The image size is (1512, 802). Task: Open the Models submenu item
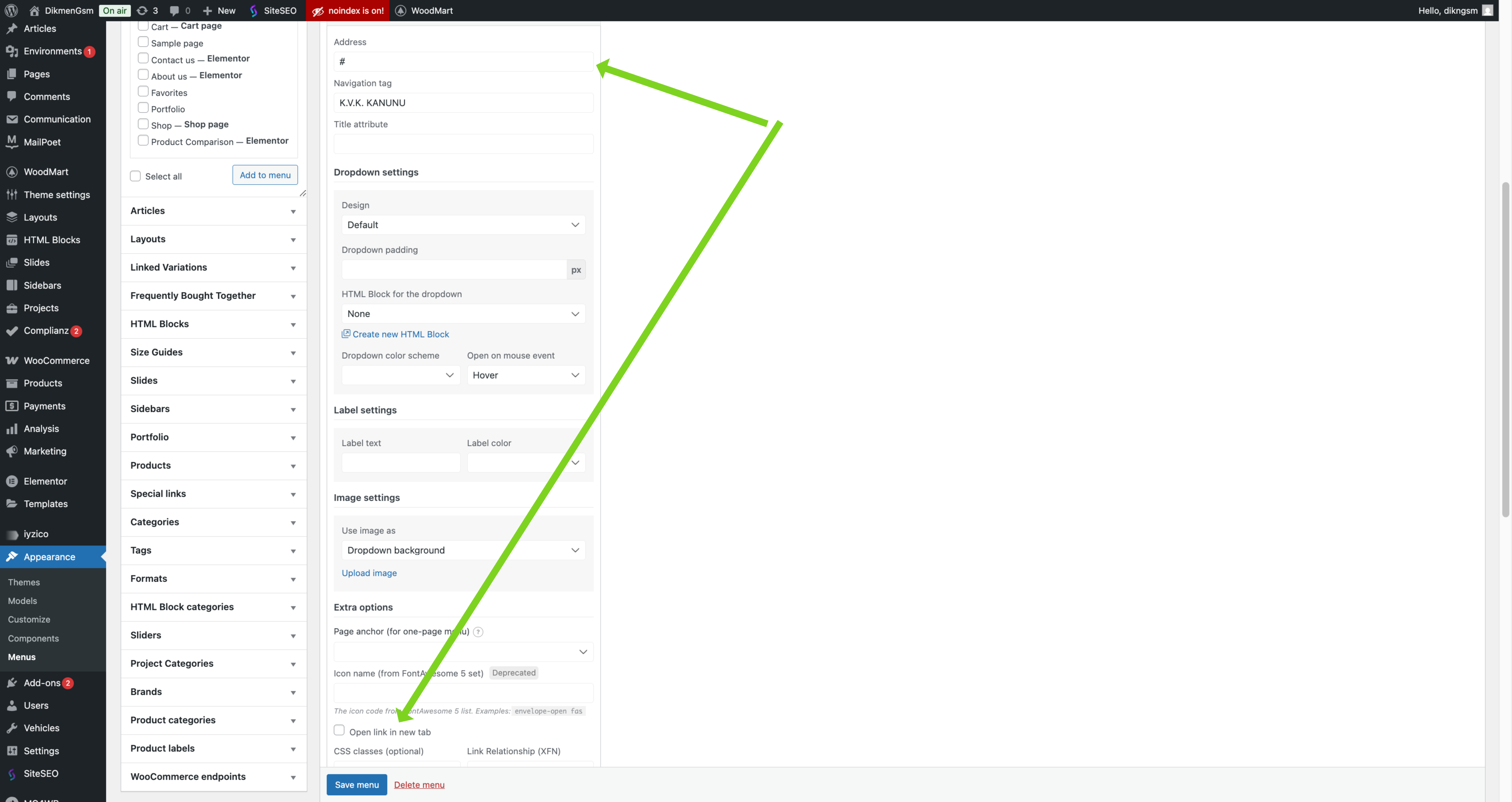(x=22, y=601)
